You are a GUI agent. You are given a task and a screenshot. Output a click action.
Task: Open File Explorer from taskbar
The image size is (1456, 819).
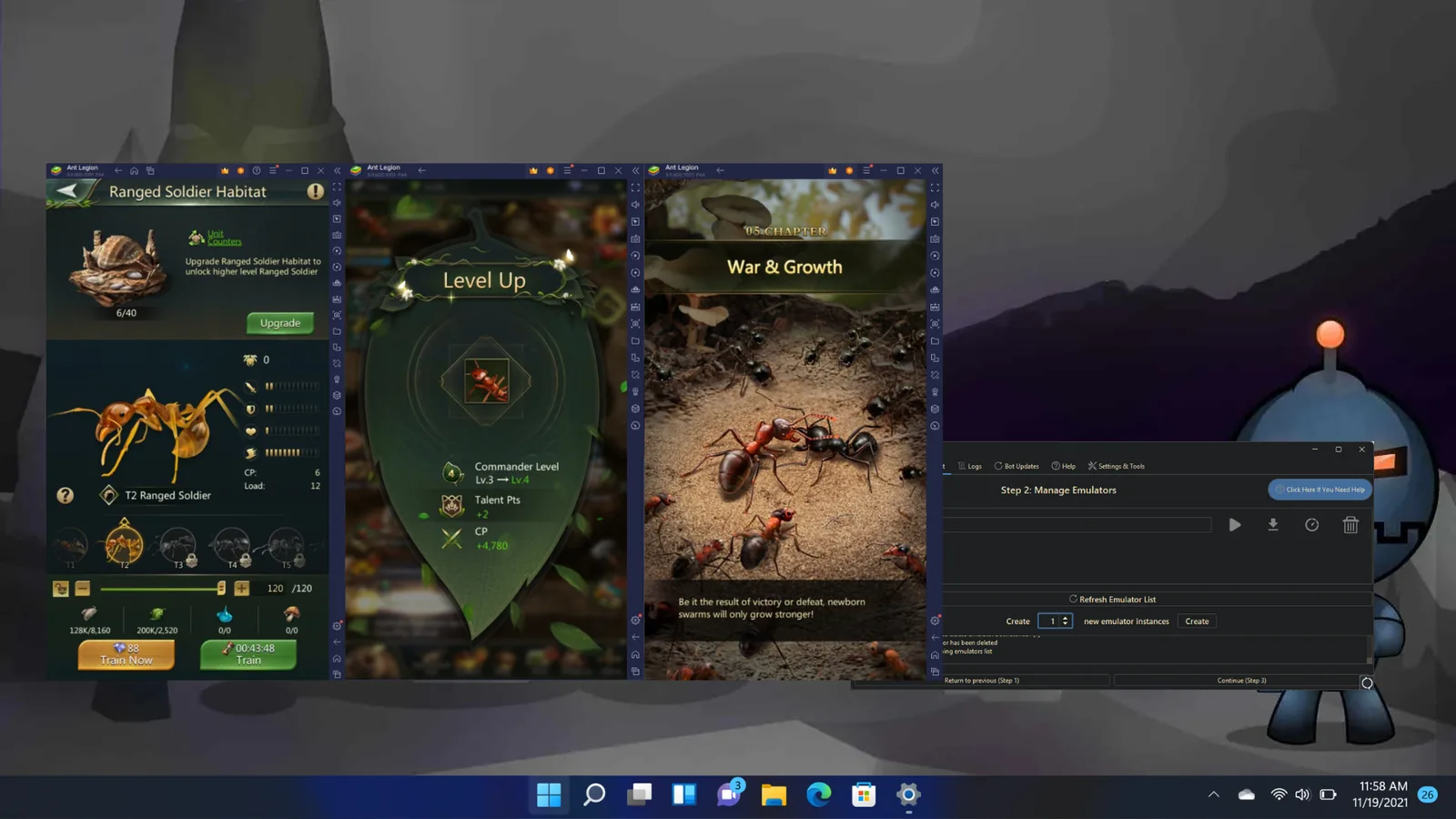coord(773,794)
